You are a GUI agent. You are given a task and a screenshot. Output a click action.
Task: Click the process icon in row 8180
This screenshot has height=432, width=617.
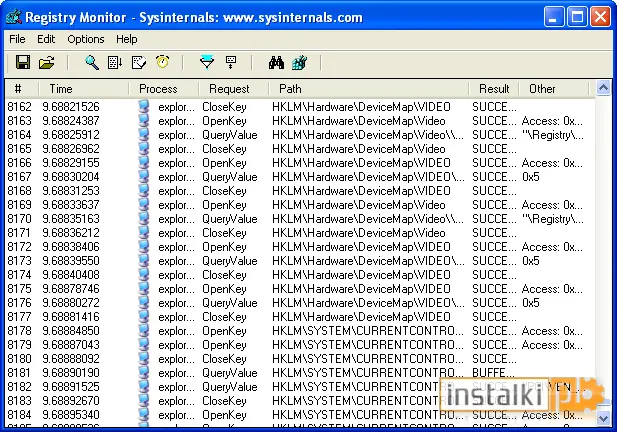[144, 359]
